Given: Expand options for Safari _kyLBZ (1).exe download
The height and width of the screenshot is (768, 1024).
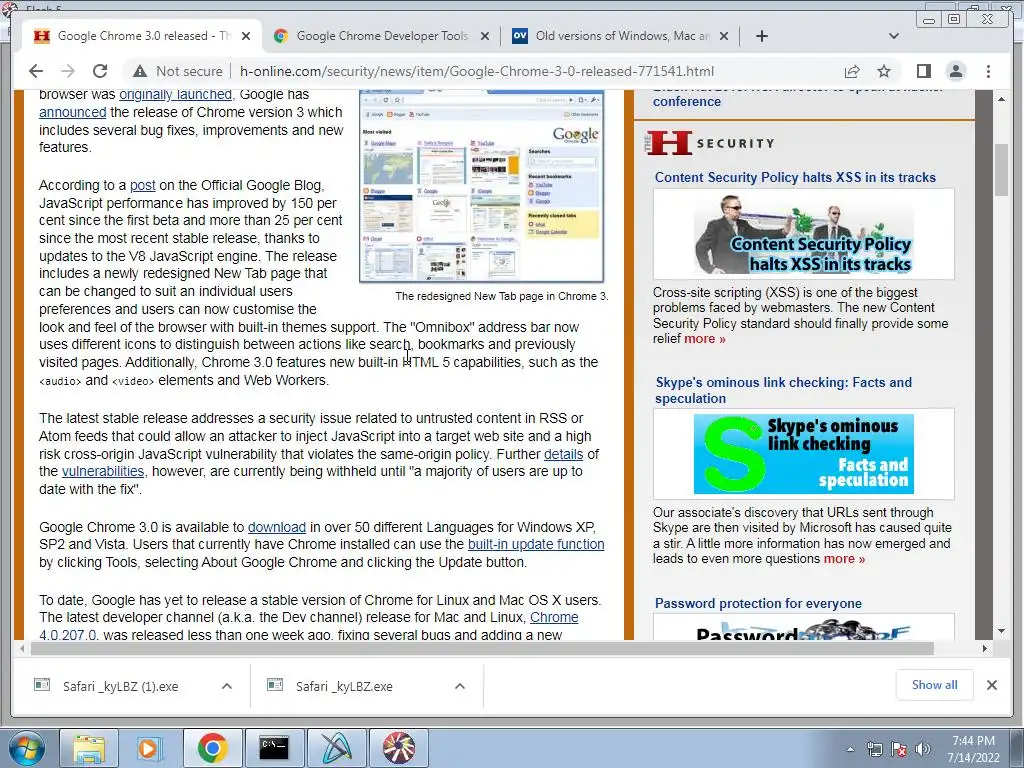Looking at the screenshot, I should pos(227,686).
